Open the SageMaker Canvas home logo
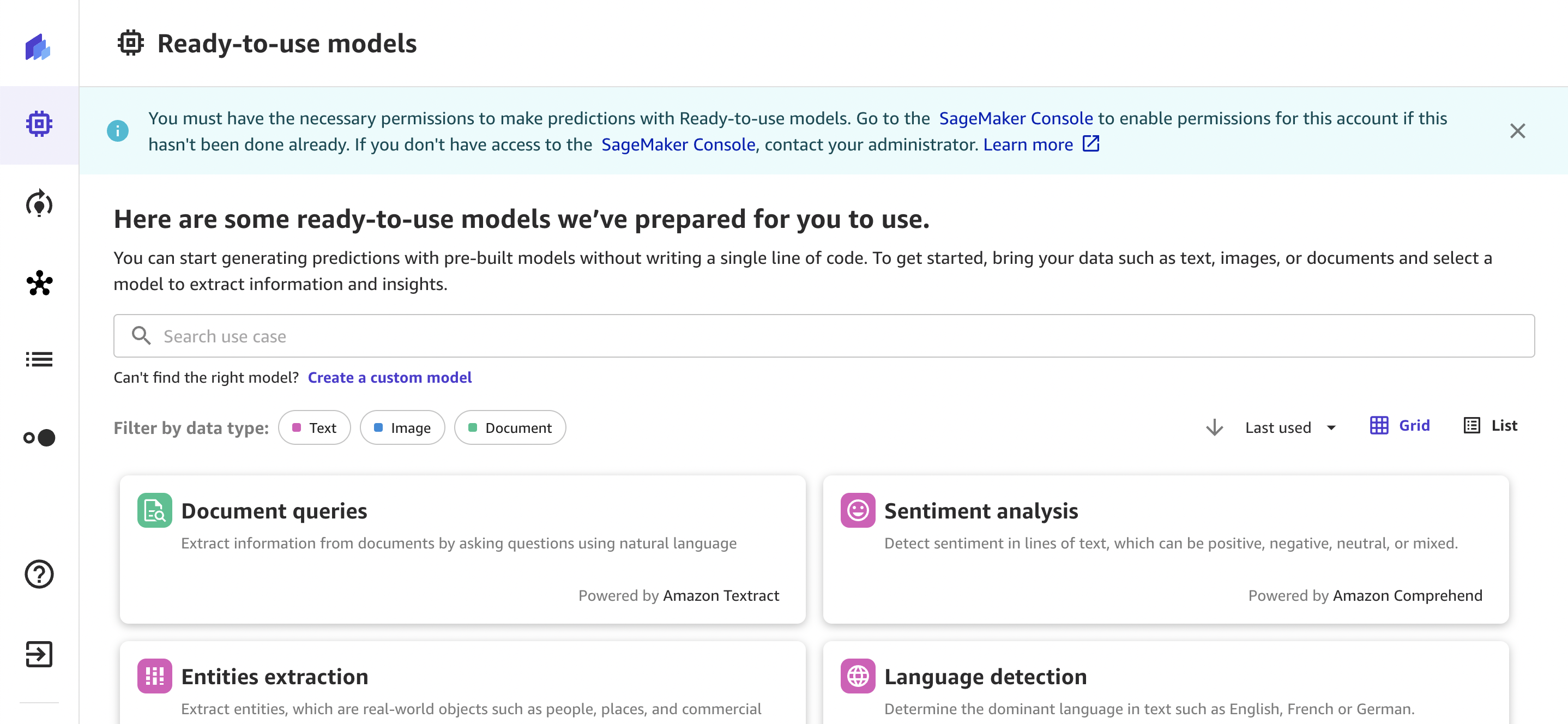The height and width of the screenshot is (724, 1568). (x=38, y=47)
